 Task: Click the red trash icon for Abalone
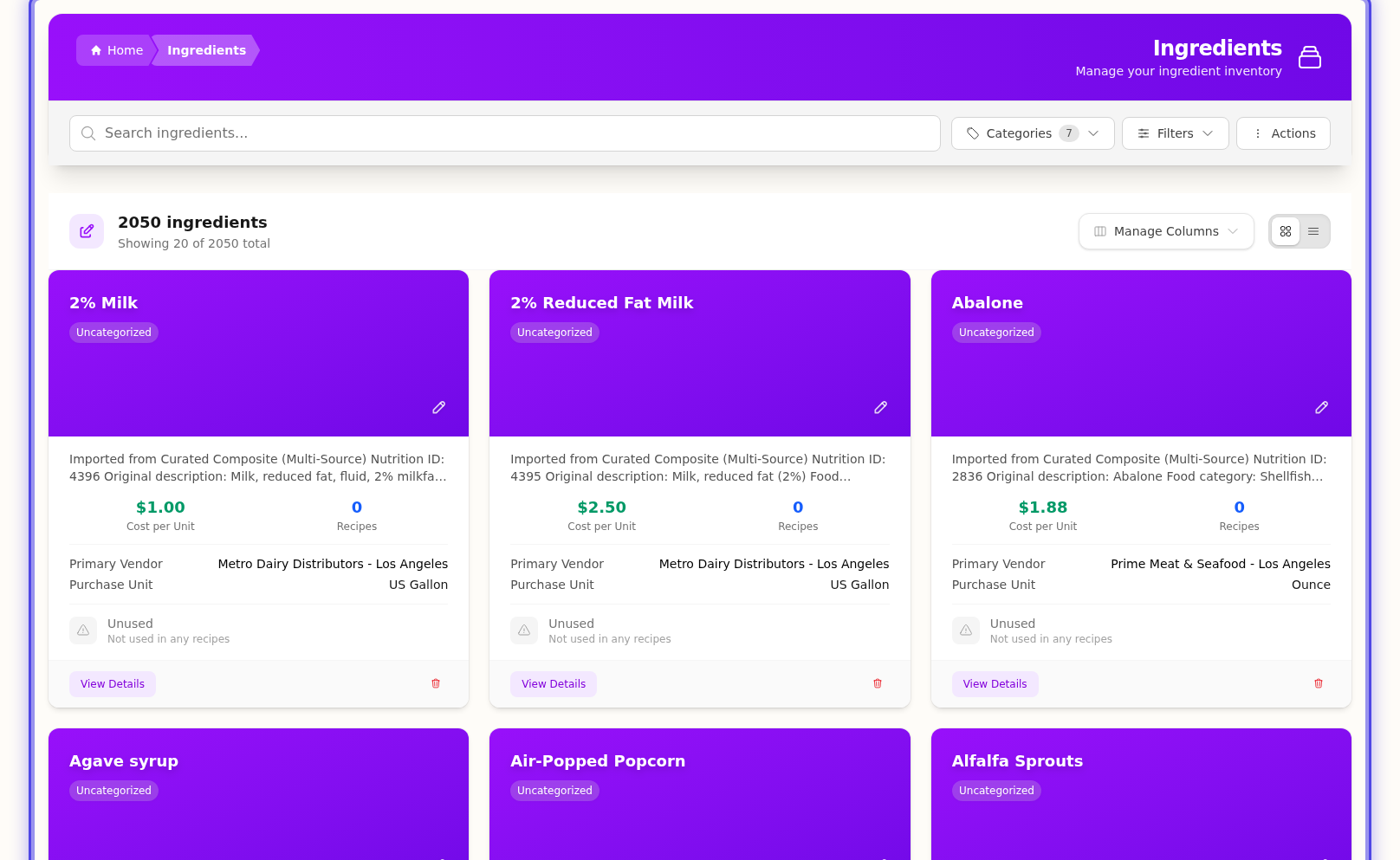coord(1319,683)
